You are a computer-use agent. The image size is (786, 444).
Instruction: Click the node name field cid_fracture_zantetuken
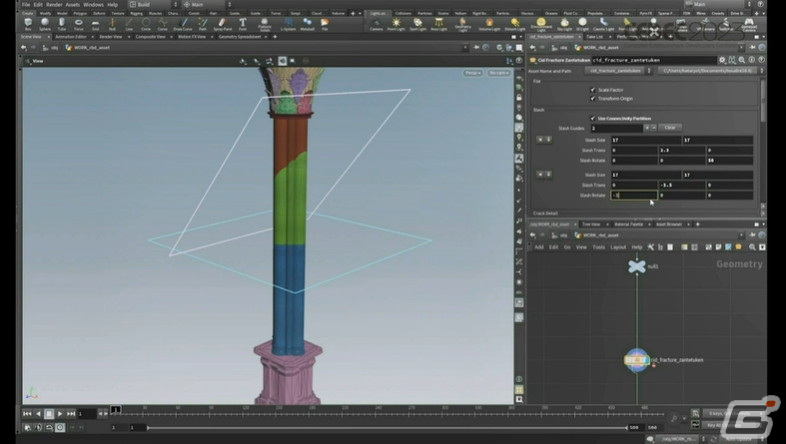tap(654, 60)
